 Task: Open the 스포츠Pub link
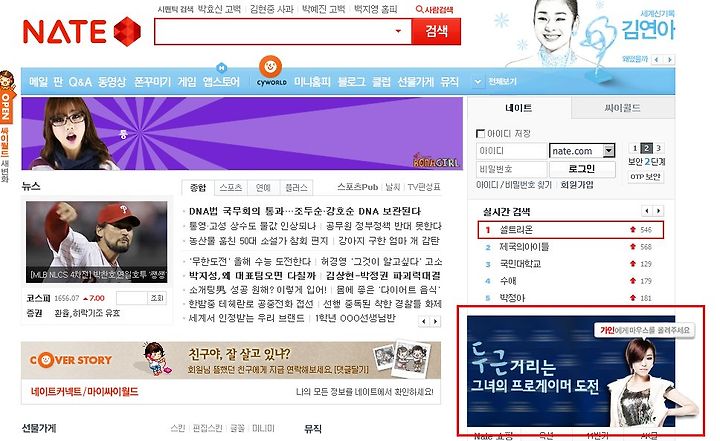[x=357, y=187]
